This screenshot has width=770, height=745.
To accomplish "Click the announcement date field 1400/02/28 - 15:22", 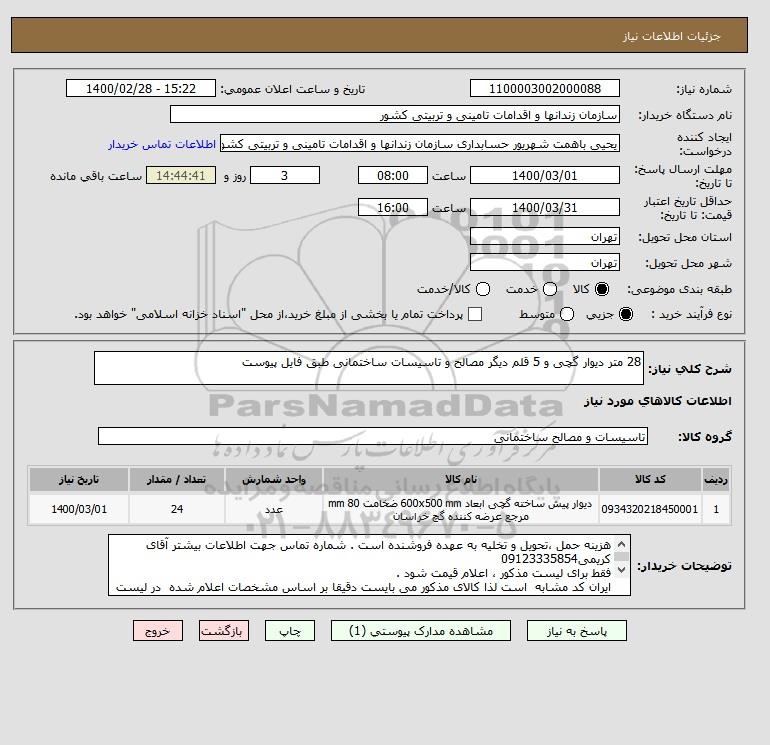I will tap(141, 88).
